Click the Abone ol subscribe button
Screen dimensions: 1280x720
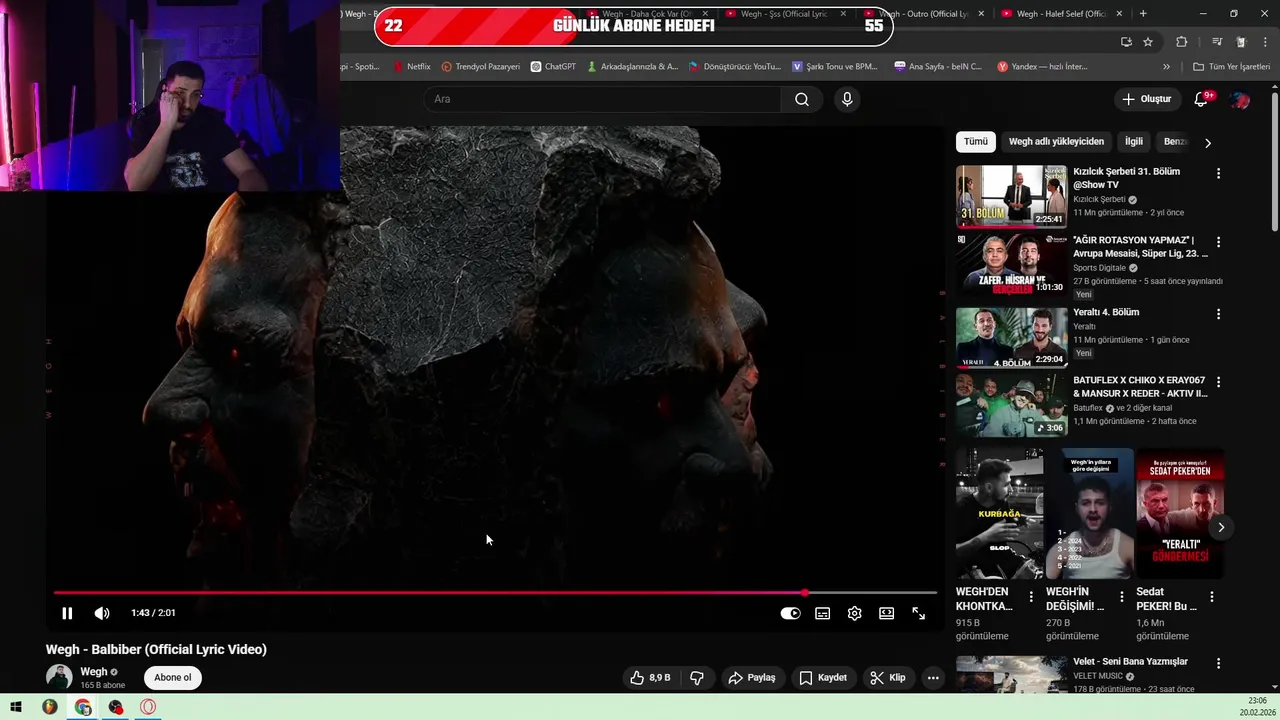coord(172,677)
